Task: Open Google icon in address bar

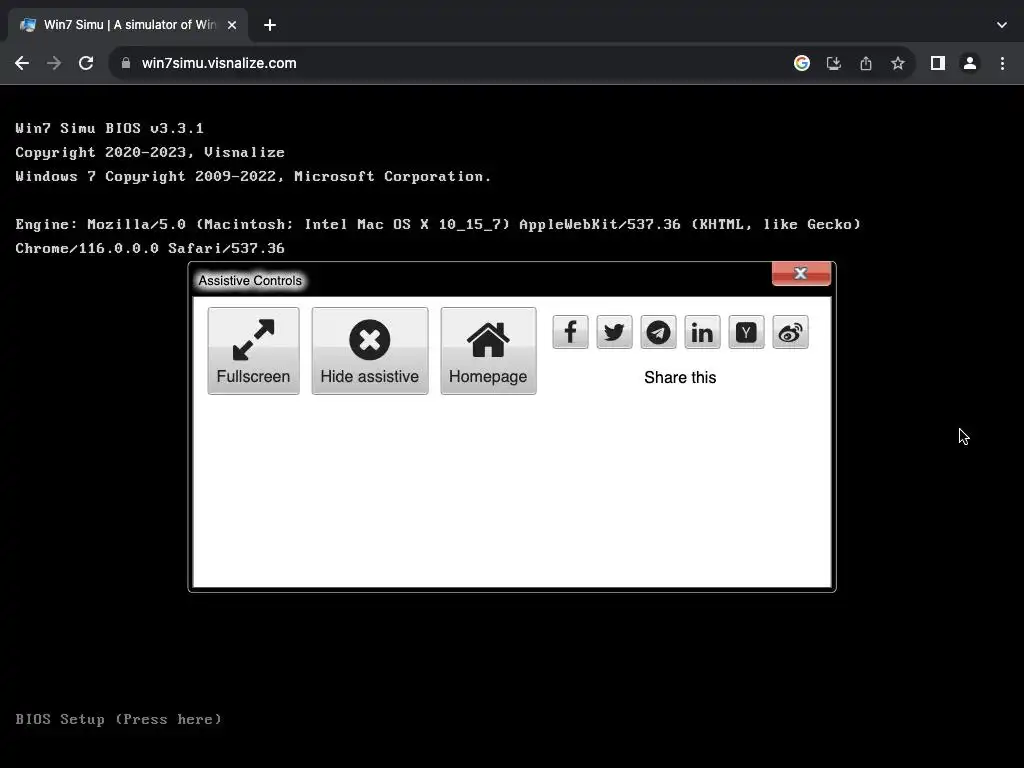Action: [801, 63]
